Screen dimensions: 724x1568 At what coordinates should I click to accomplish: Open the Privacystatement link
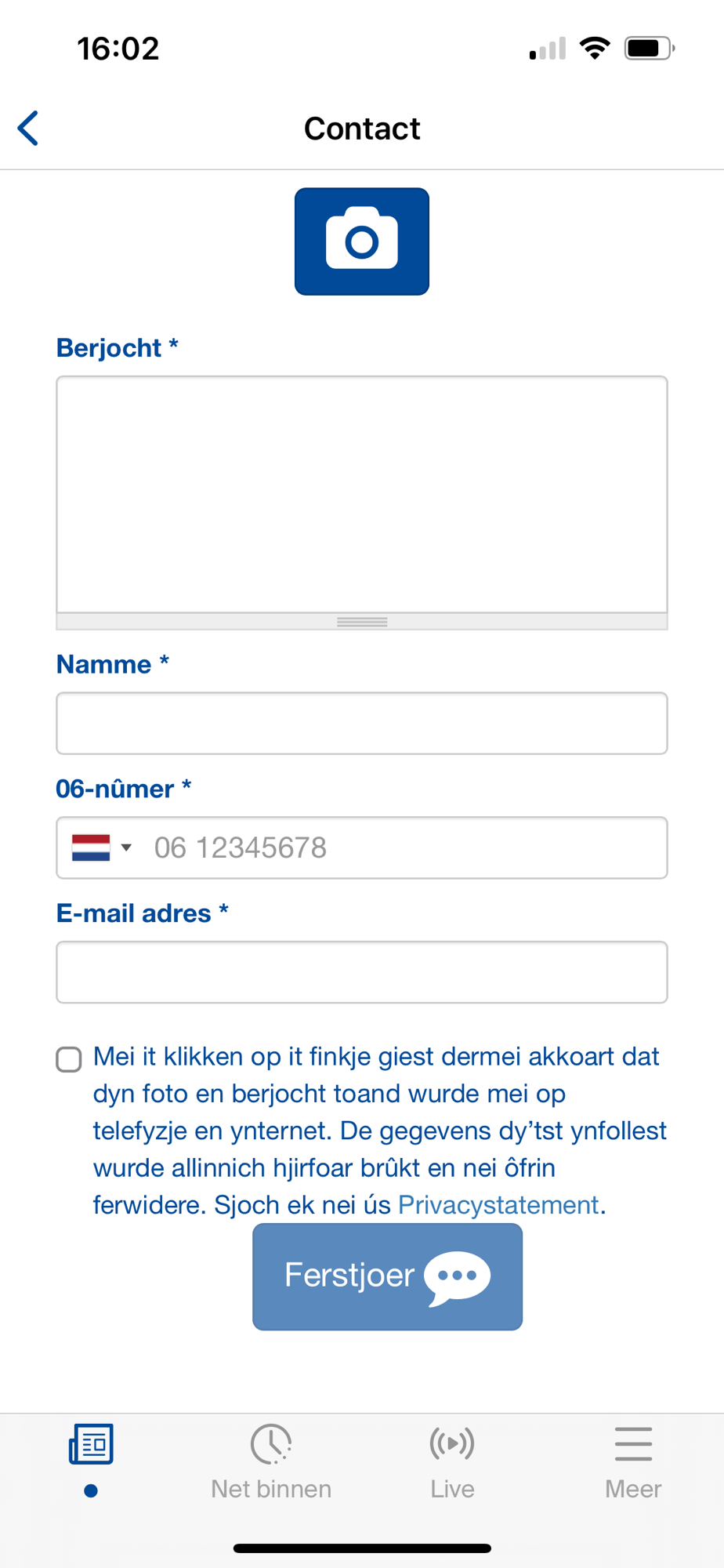tap(498, 1205)
